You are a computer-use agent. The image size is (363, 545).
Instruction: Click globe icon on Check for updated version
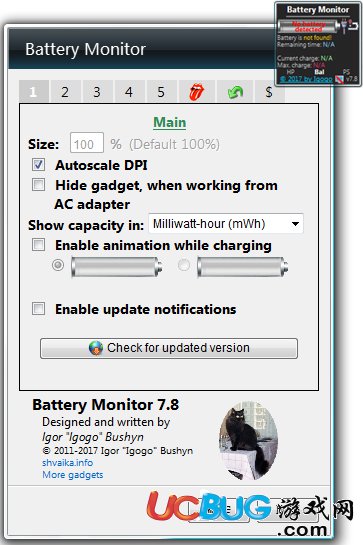pyautogui.click(x=96, y=348)
